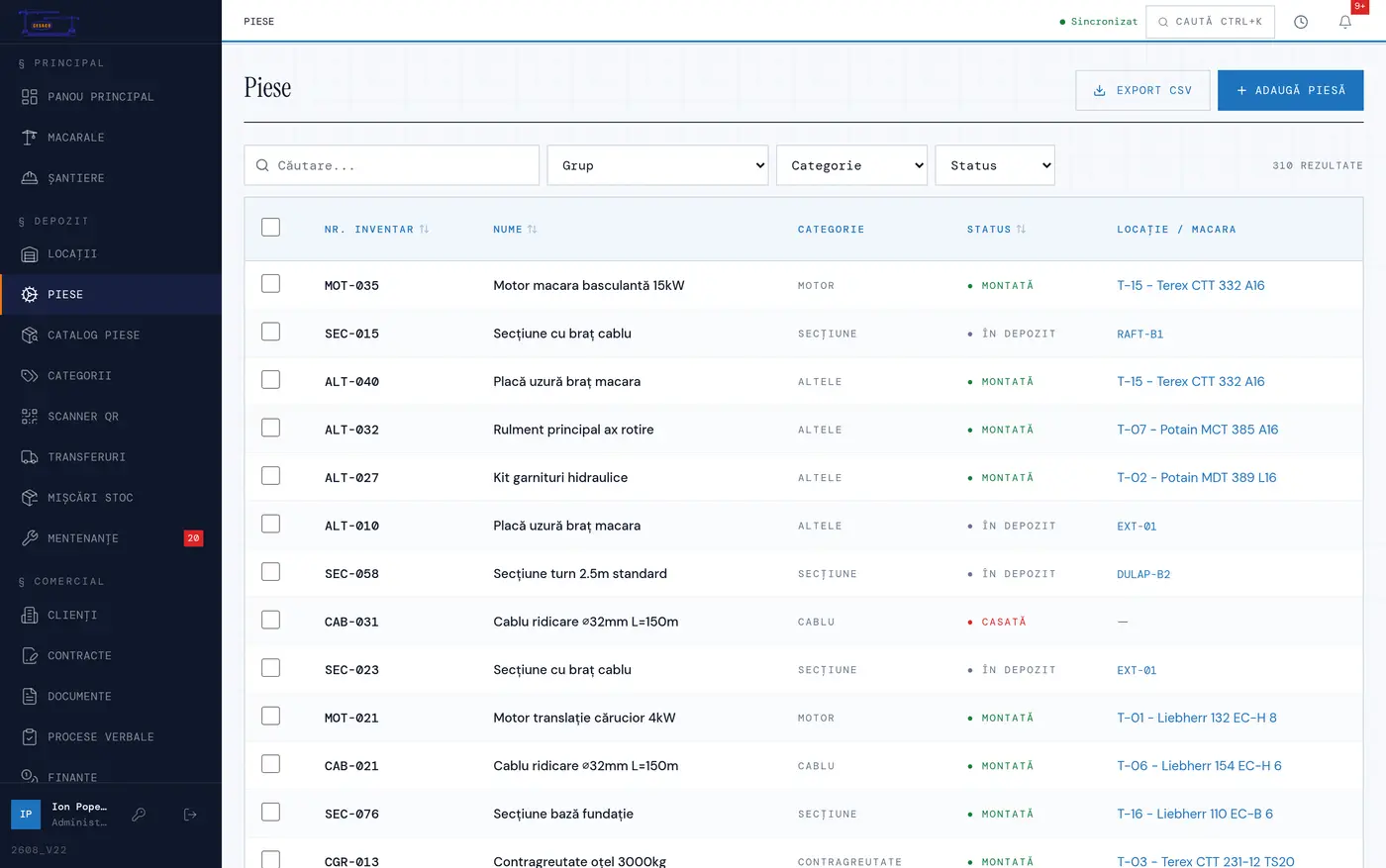Open Procese Verbale sidebar item
The height and width of the screenshot is (868, 1386).
[111, 737]
